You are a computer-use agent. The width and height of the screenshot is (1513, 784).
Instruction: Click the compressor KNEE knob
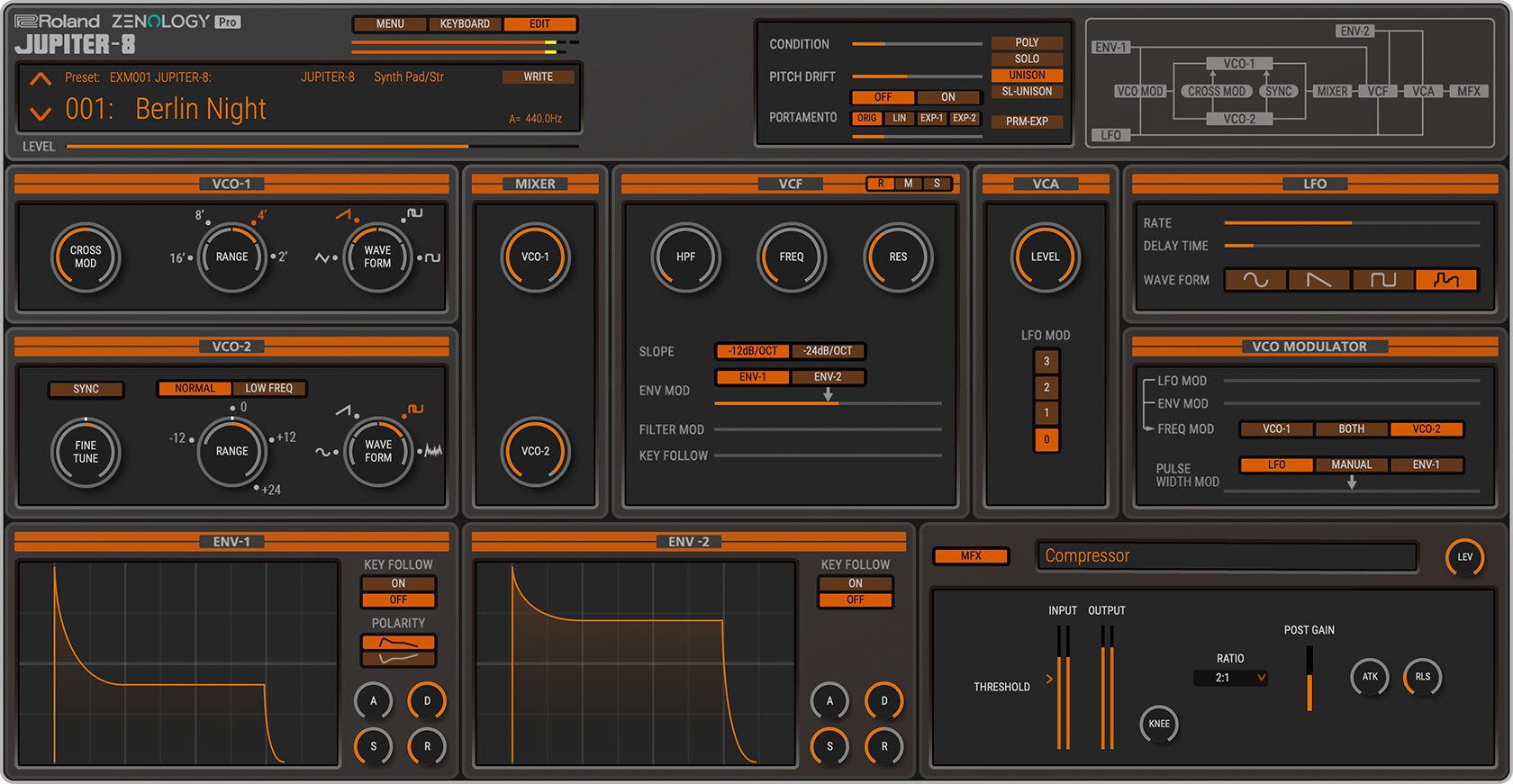click(1159, 724)
